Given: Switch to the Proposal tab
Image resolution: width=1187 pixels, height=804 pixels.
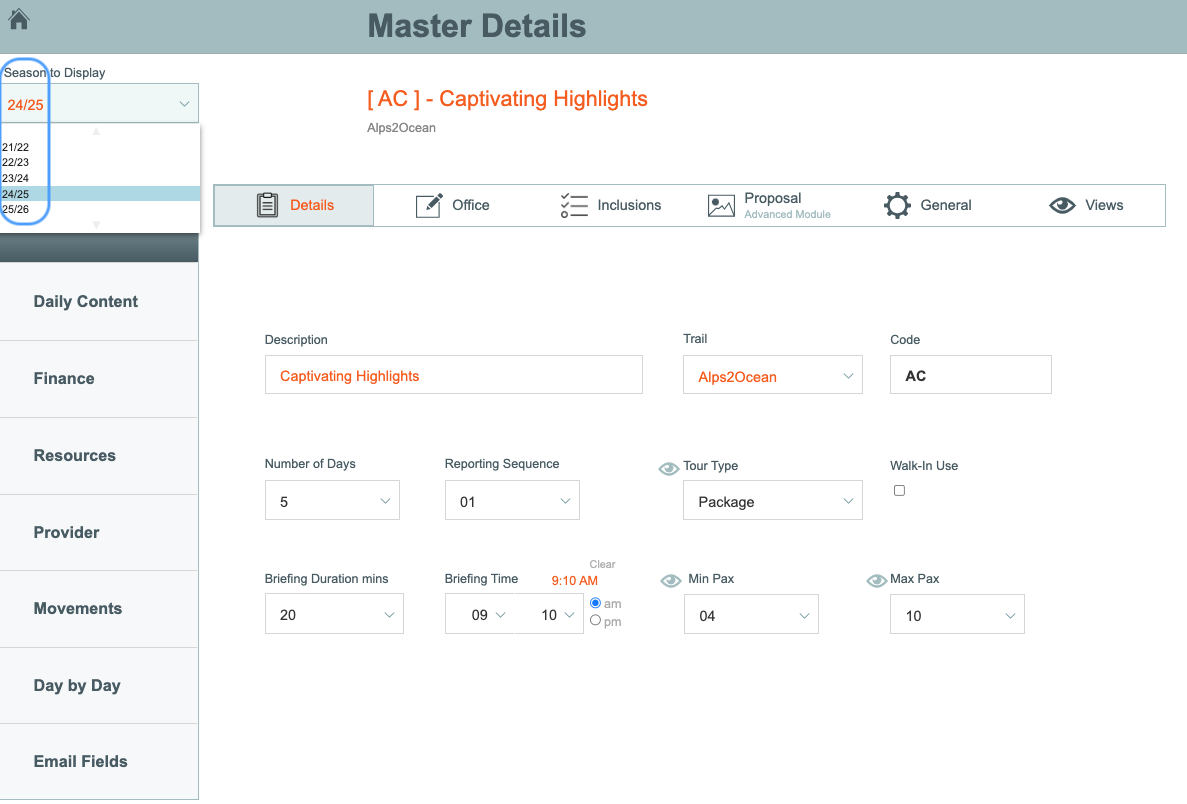Looking at the screenshot, I should pyautogui.click(x=769, y=205).
